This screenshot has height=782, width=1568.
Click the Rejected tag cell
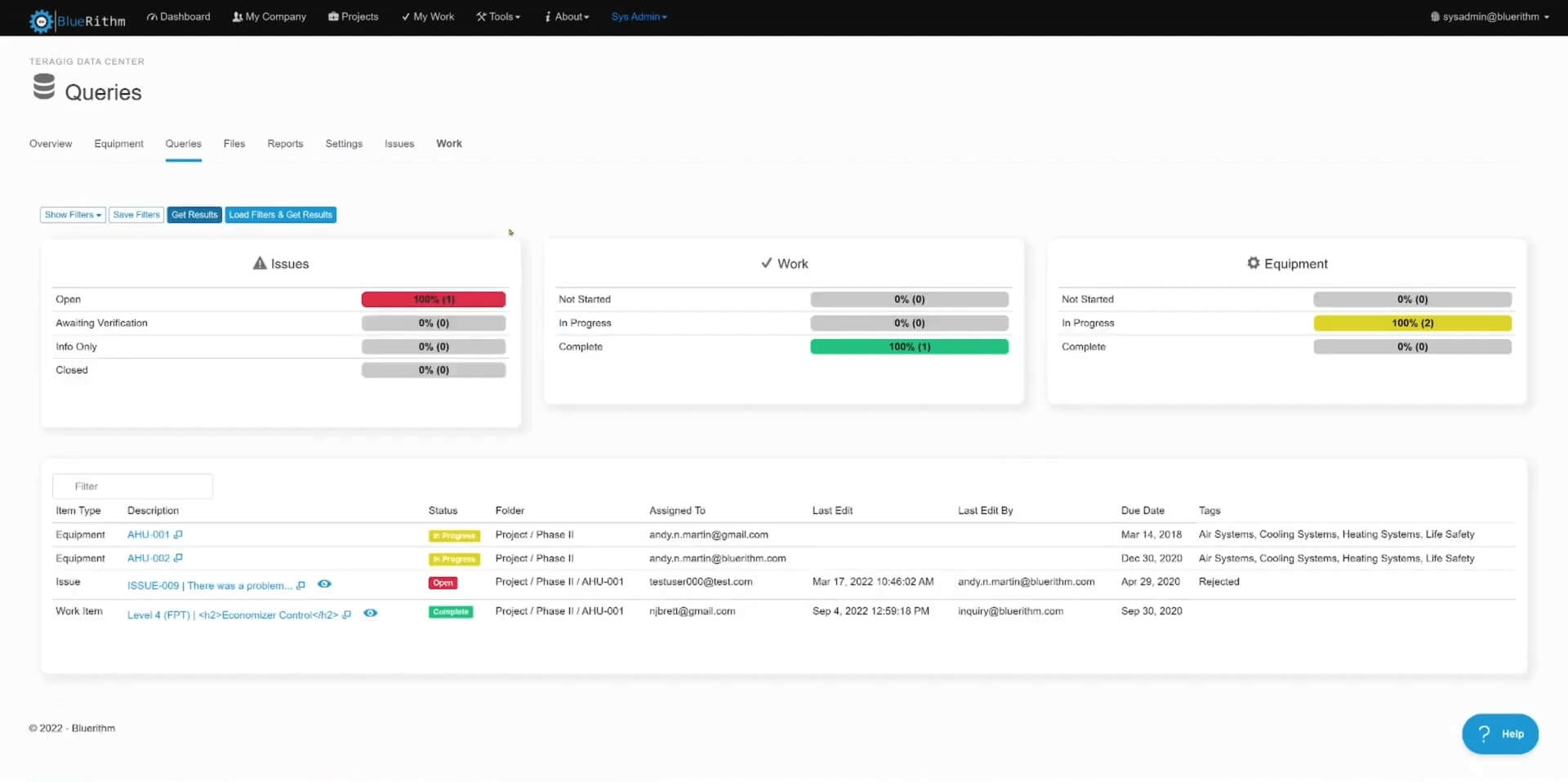coord(1218,582)
